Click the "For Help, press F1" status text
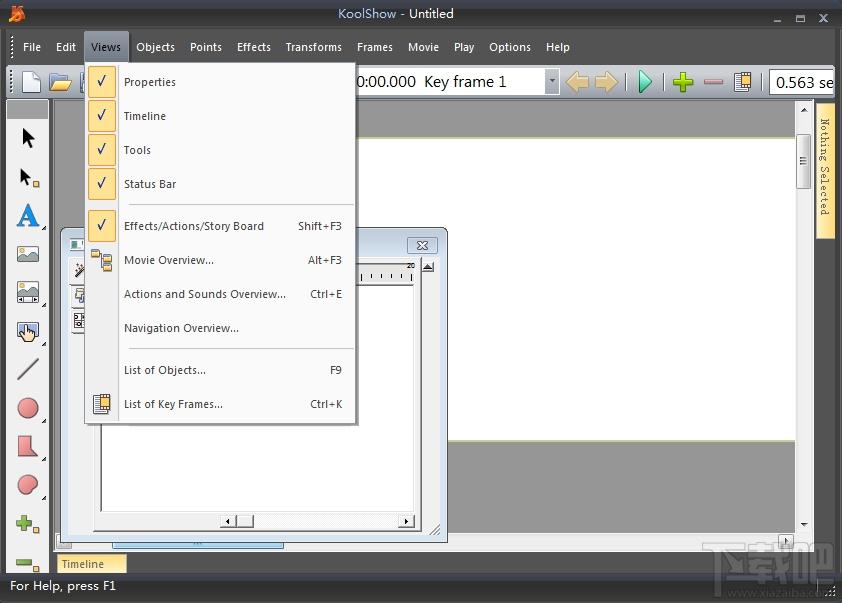Image resolution: width=842 pixels, height=603 pixels. coord(63,586)
